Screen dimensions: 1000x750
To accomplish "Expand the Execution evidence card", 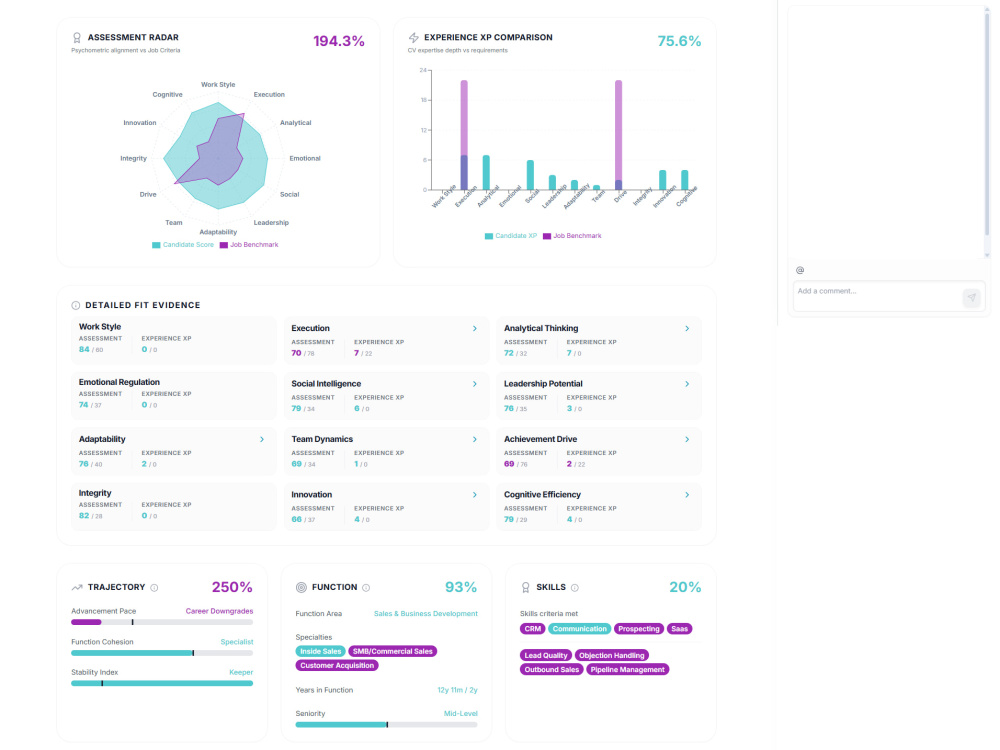I will coord(474,328).
